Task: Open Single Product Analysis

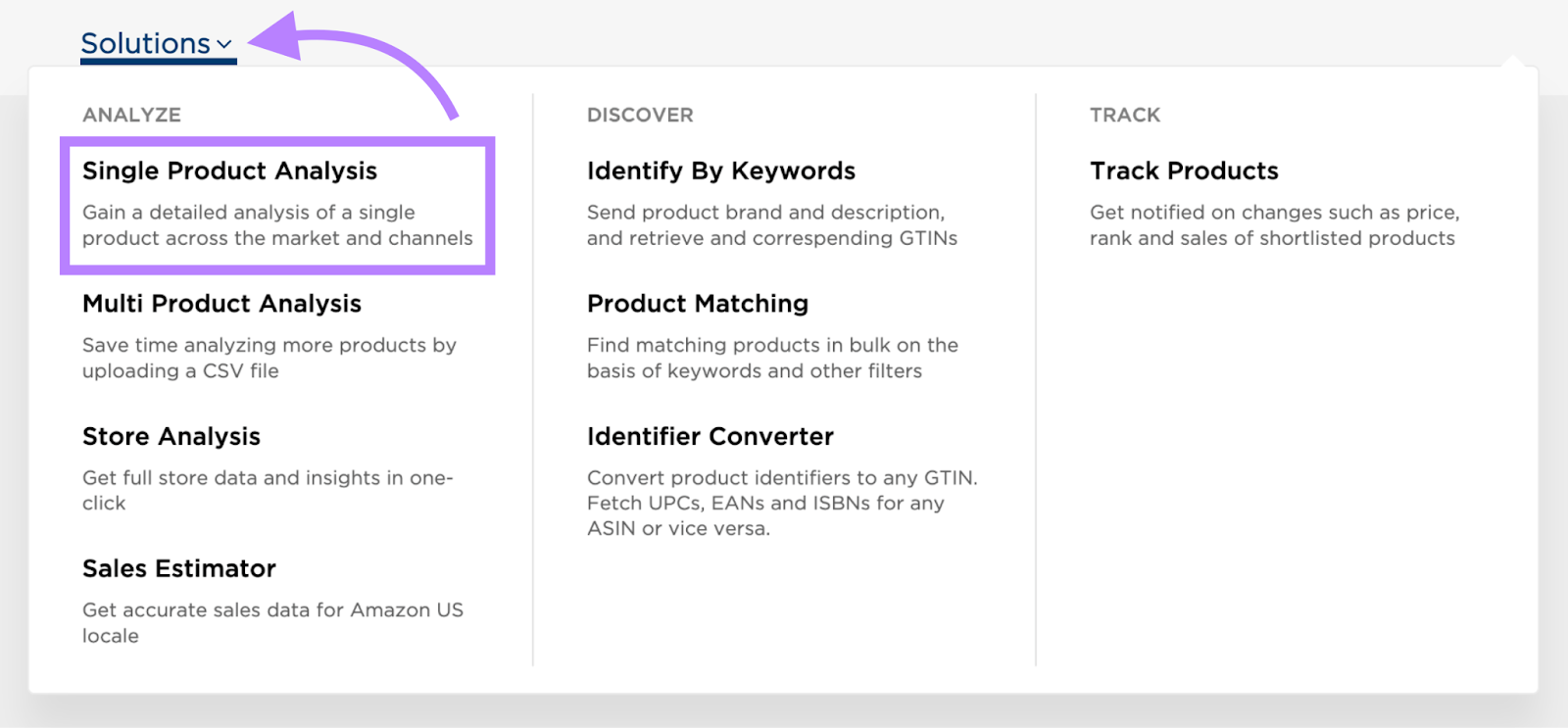Action: (x=229, y=171)
